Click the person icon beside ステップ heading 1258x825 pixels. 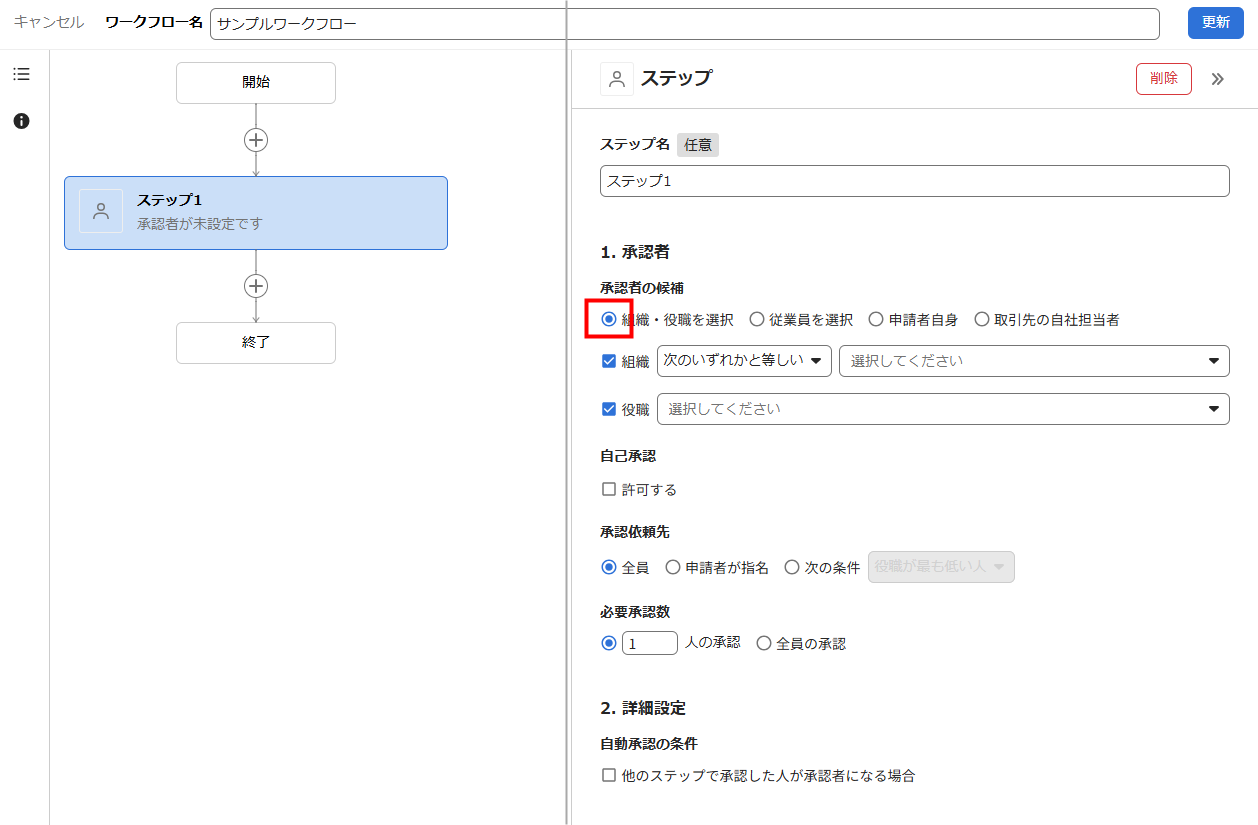(x=617, y=79)
